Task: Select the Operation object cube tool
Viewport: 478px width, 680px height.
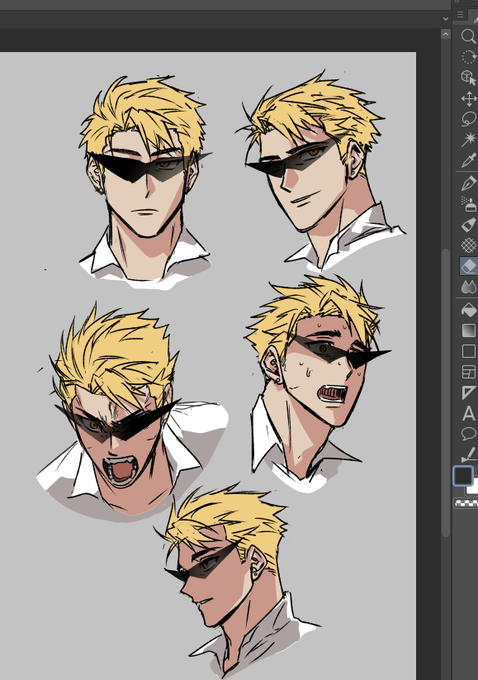Action: pyautogui.click(x=468, y=78)
